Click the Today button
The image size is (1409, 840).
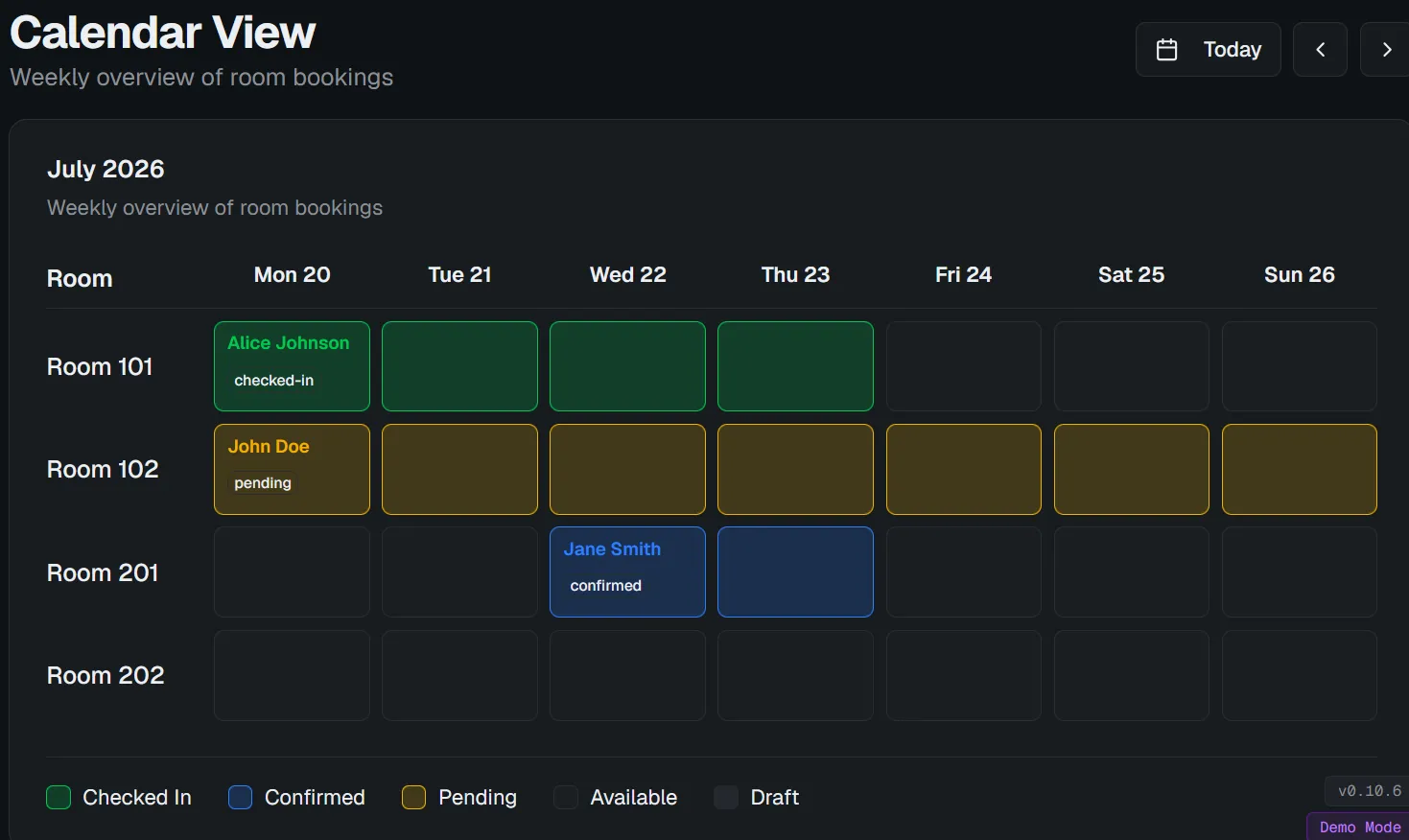coord(1208,49)
